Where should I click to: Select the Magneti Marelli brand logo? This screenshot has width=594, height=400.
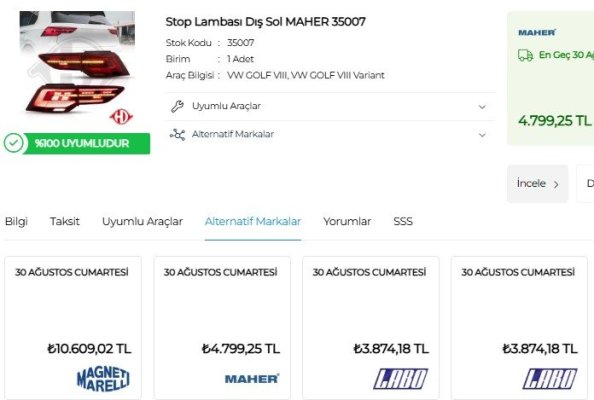coord(103,379)
